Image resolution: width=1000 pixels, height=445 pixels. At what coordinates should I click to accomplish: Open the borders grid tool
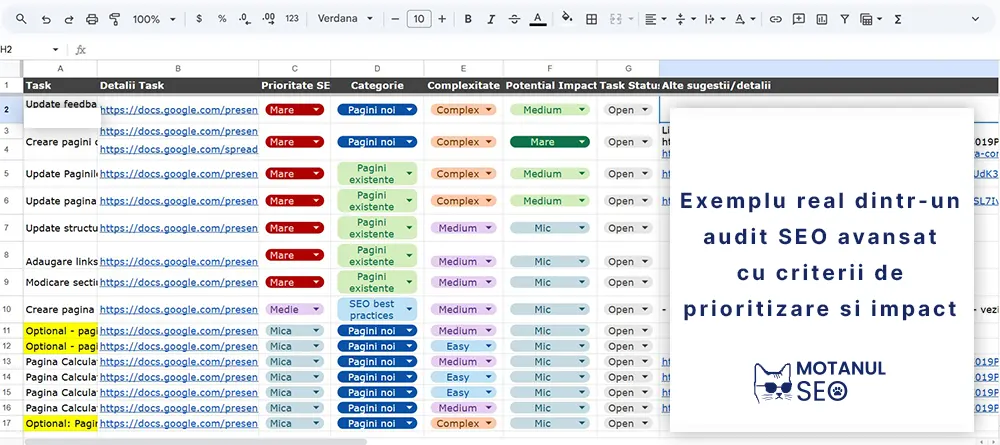(x=591, y=19)
